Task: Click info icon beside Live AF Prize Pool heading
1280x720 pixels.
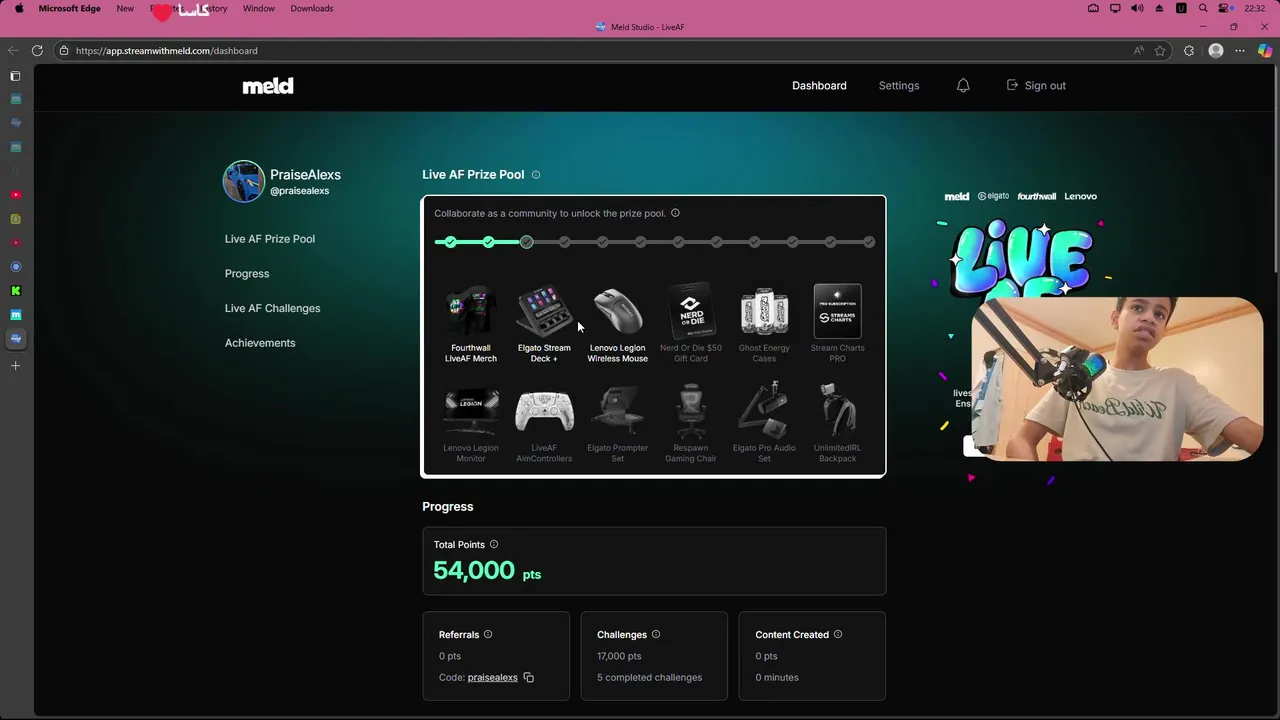Action: coord(536,175)
